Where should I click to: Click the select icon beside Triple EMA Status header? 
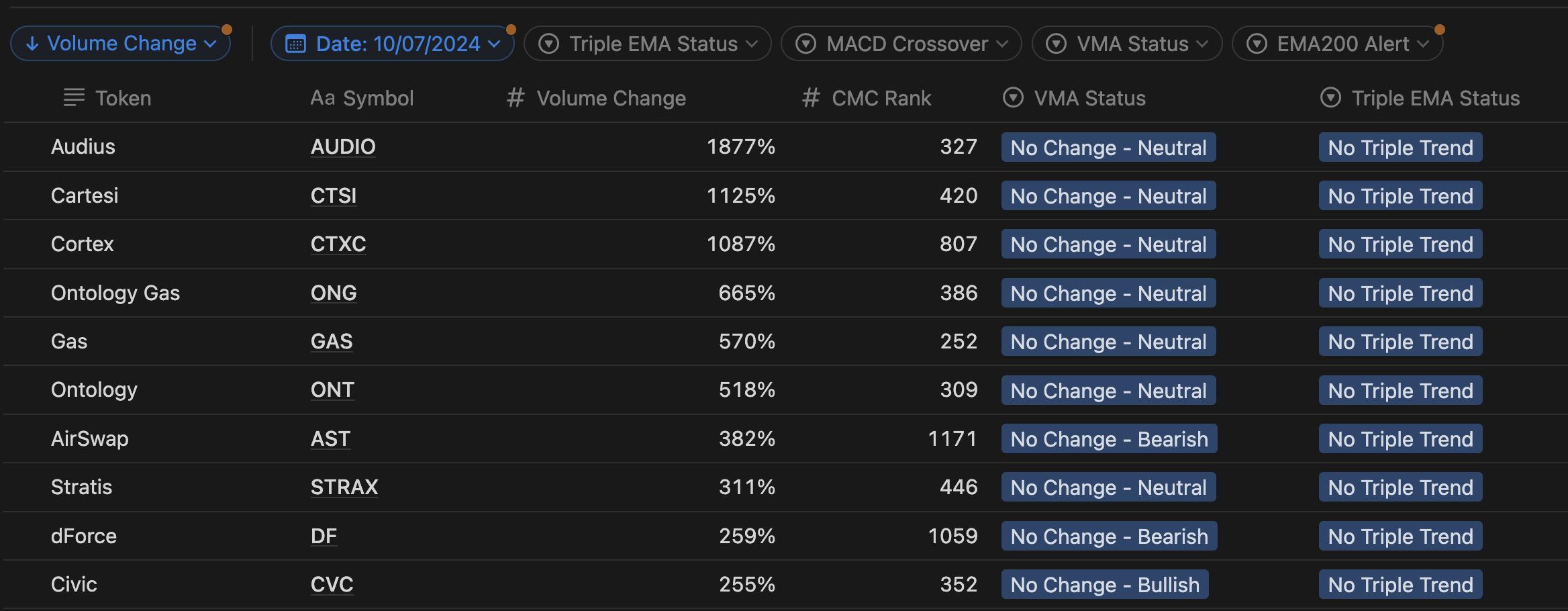(1330, 98)
